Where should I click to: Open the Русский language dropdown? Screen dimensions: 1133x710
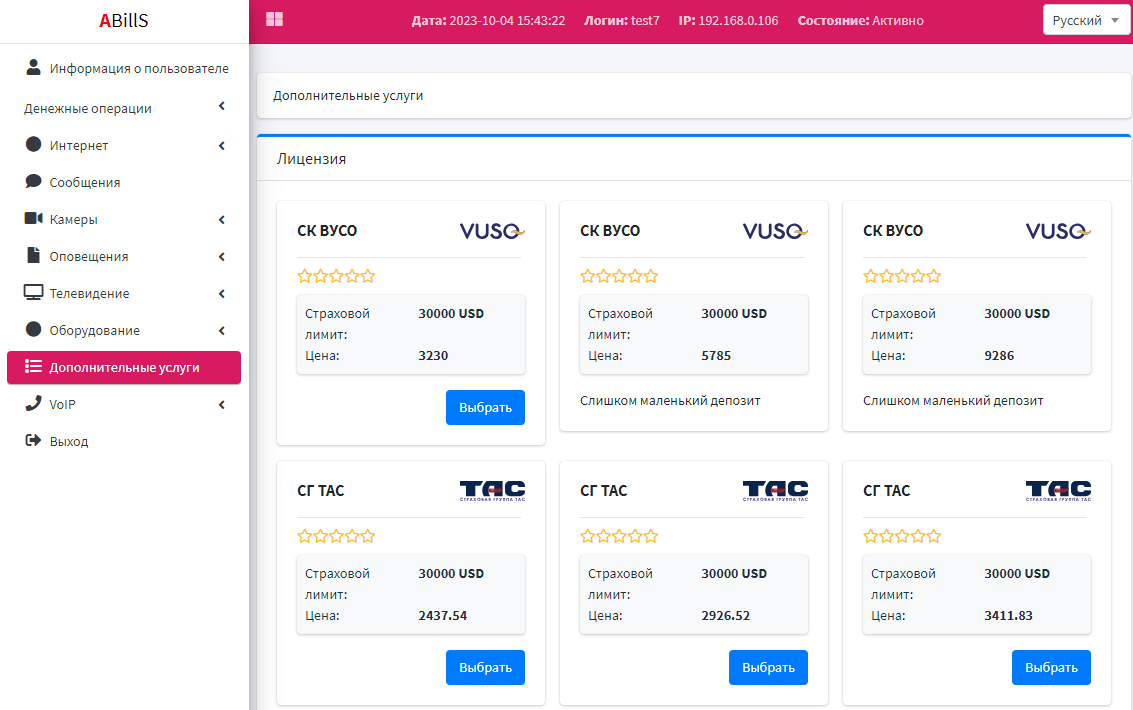[1086, 20]
